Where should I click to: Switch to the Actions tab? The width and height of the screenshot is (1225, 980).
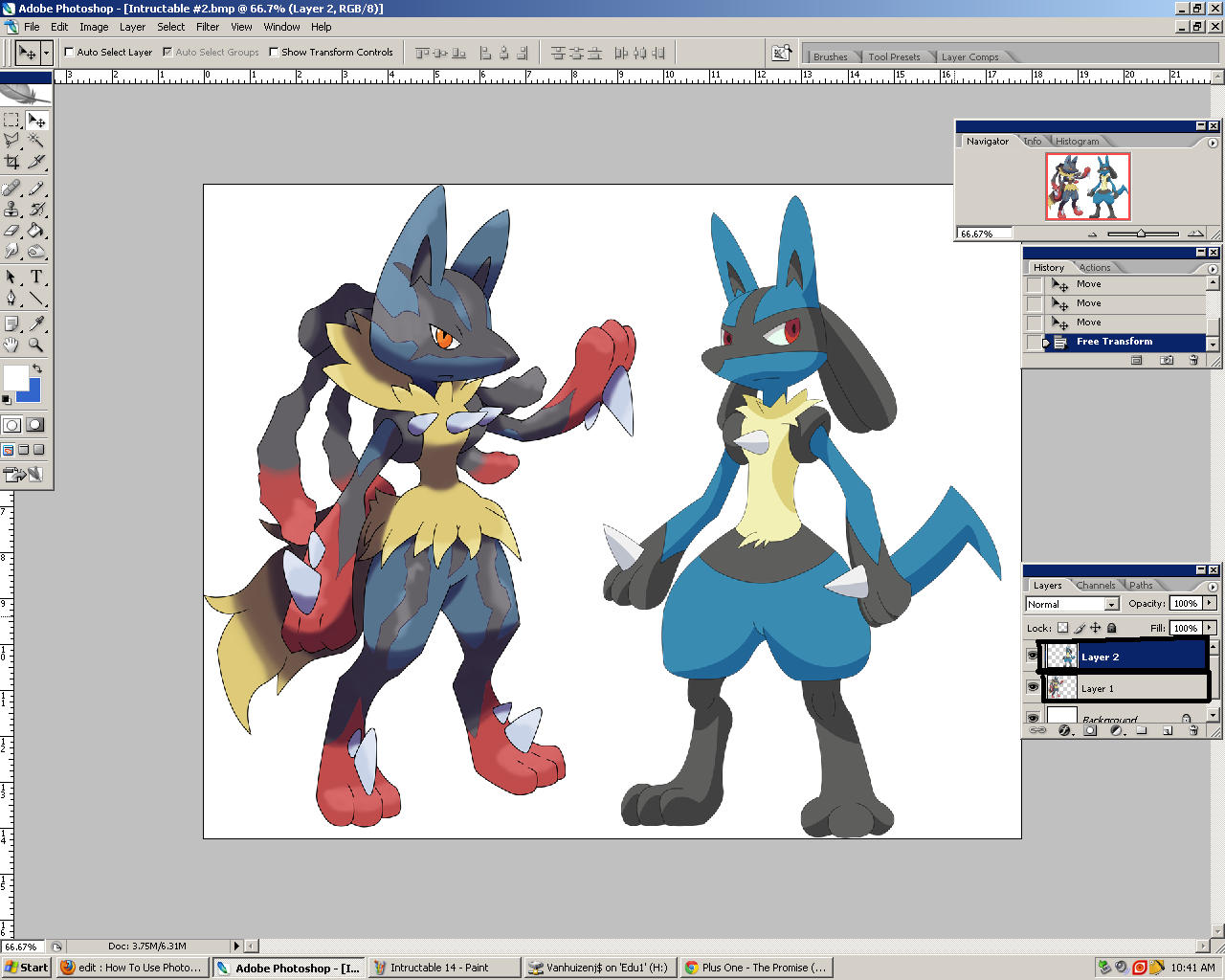(x=1095, y=267)
